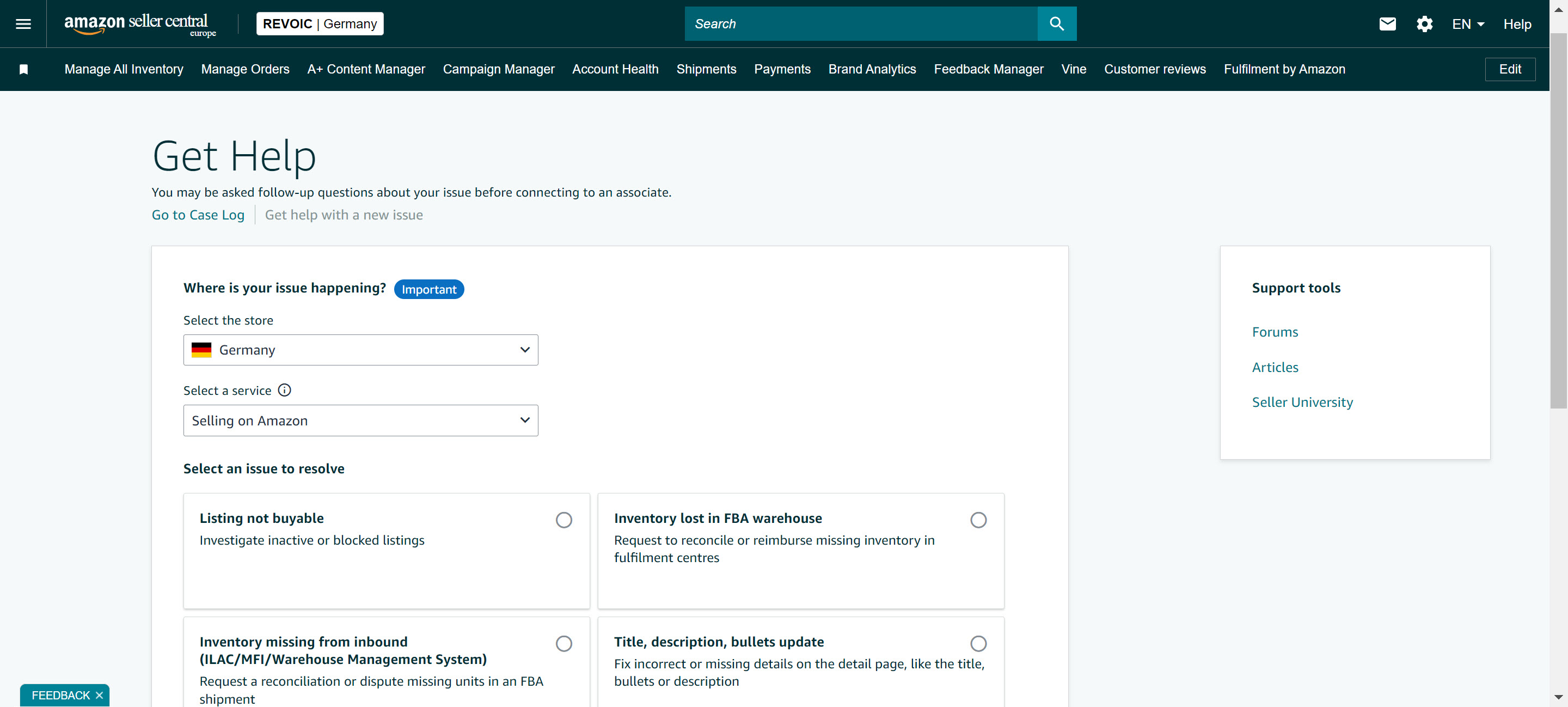Image resolution: width=1568 pixels, height=707 pixels.
Task: Click 'Investigate inactive or blocked listings' text
Action: 311,541
